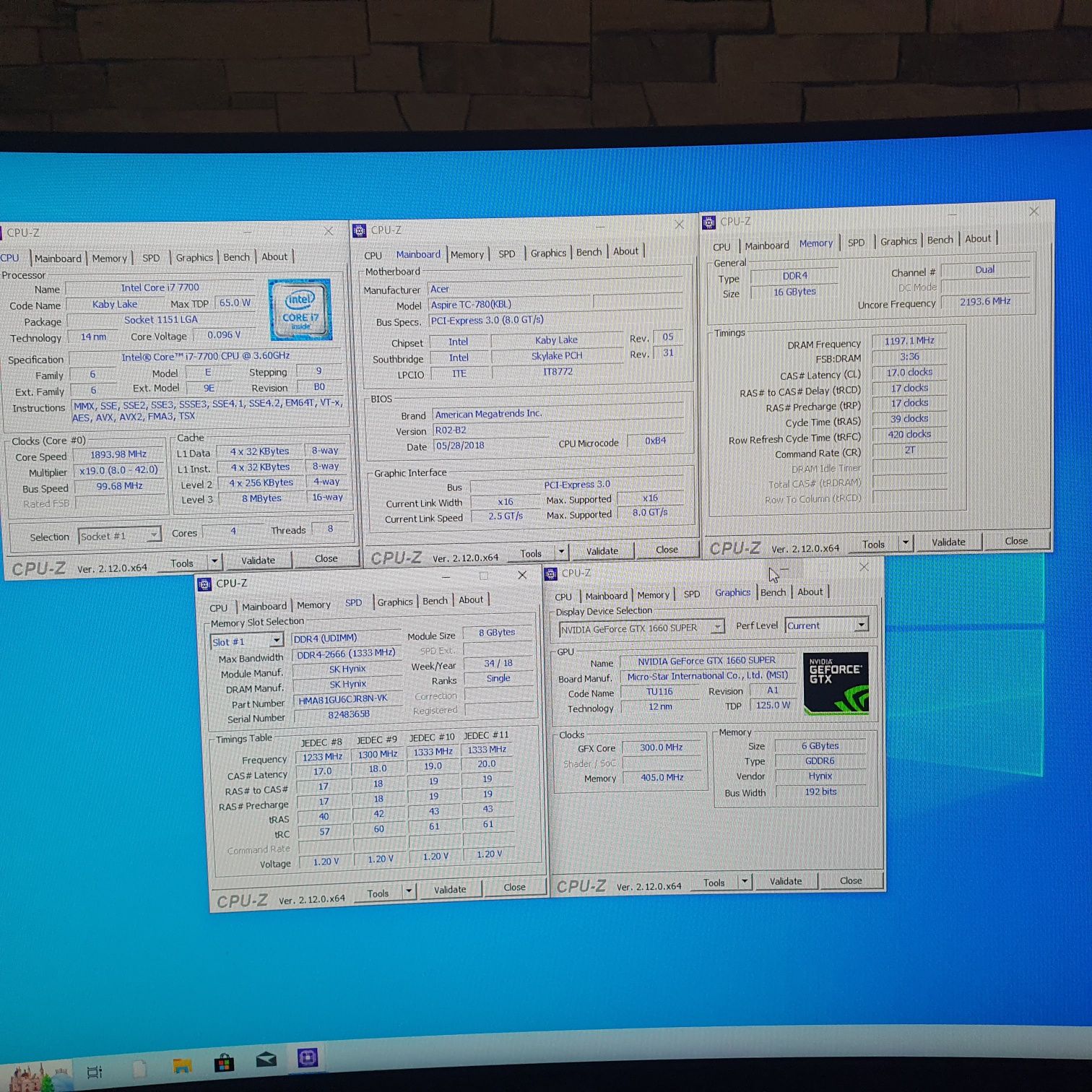Open the Mail app on taskbar

click(266, 1059)
